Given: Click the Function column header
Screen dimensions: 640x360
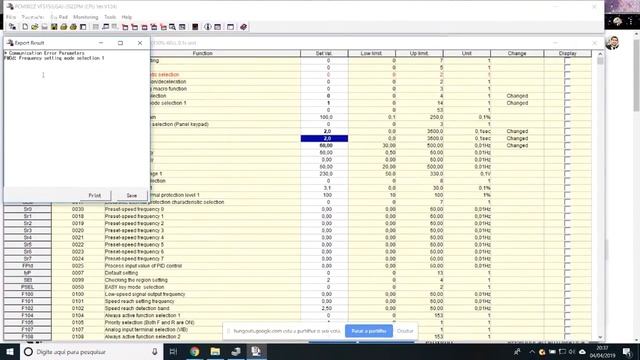Looking at the screenshot, I should point(202,53).
